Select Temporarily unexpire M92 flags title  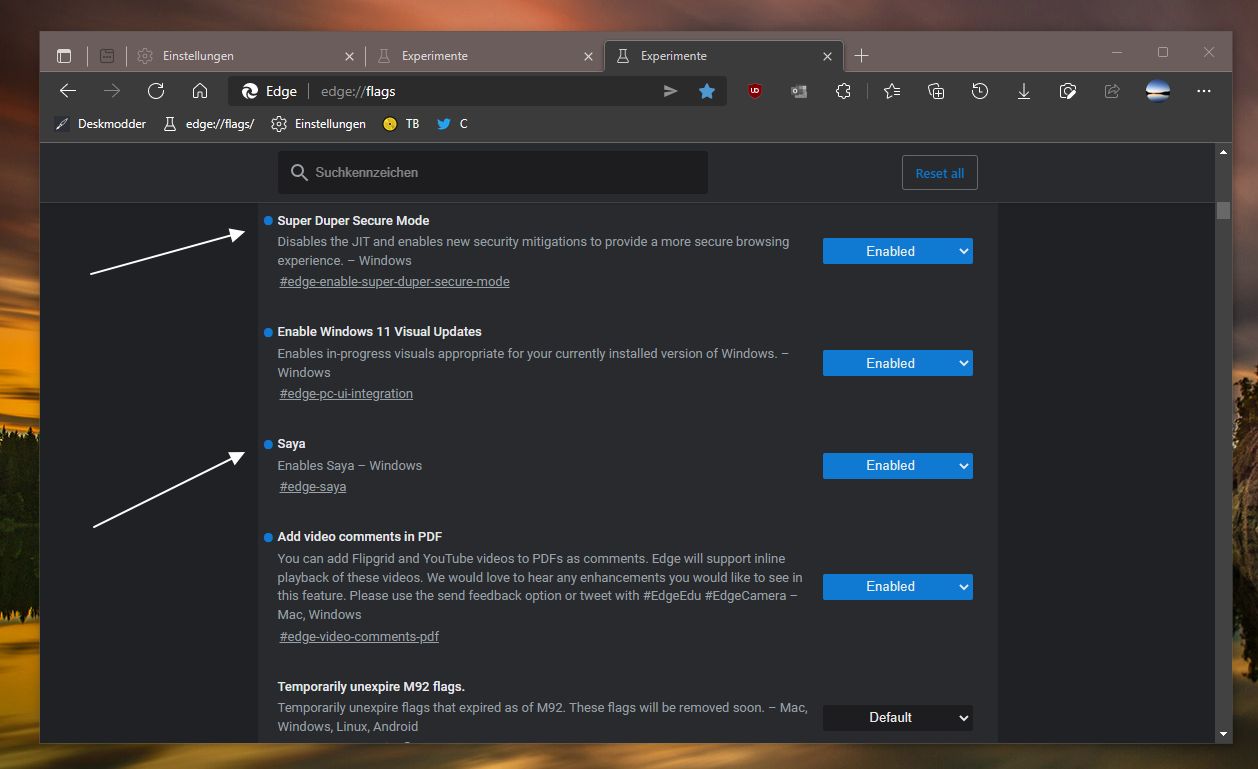coord(371,686)
